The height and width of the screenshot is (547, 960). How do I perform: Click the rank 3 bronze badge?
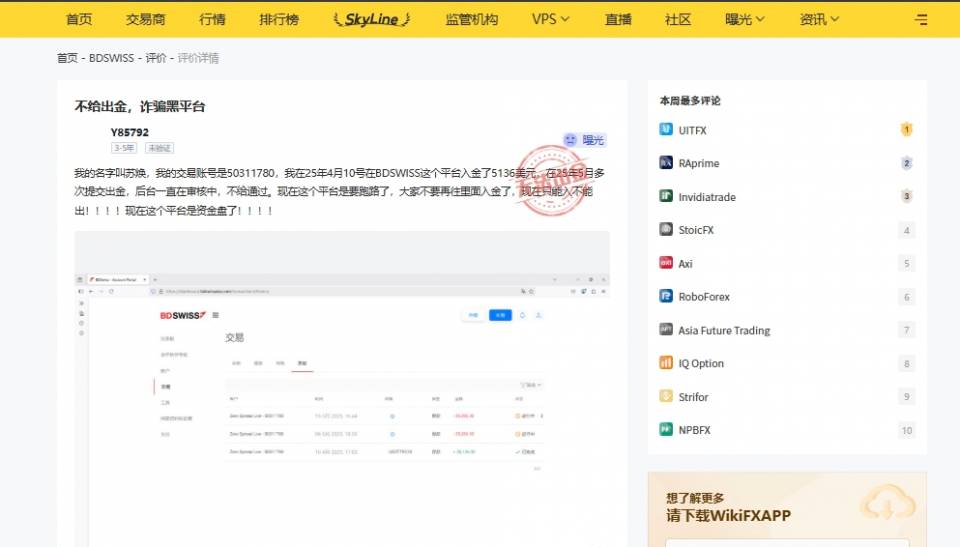tap(907, 196)
